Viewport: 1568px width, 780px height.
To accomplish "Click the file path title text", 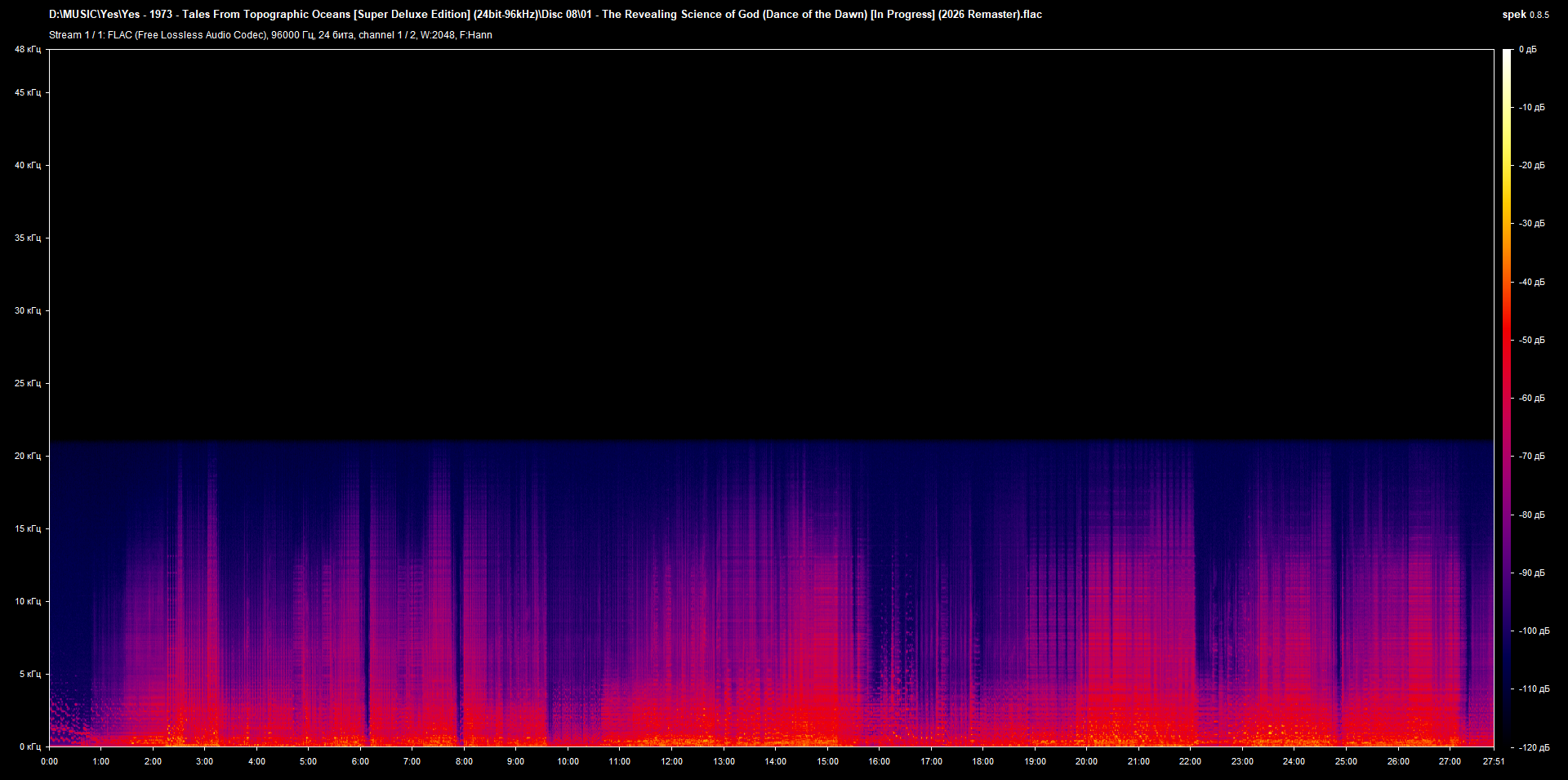I will (x=546, y=14).
